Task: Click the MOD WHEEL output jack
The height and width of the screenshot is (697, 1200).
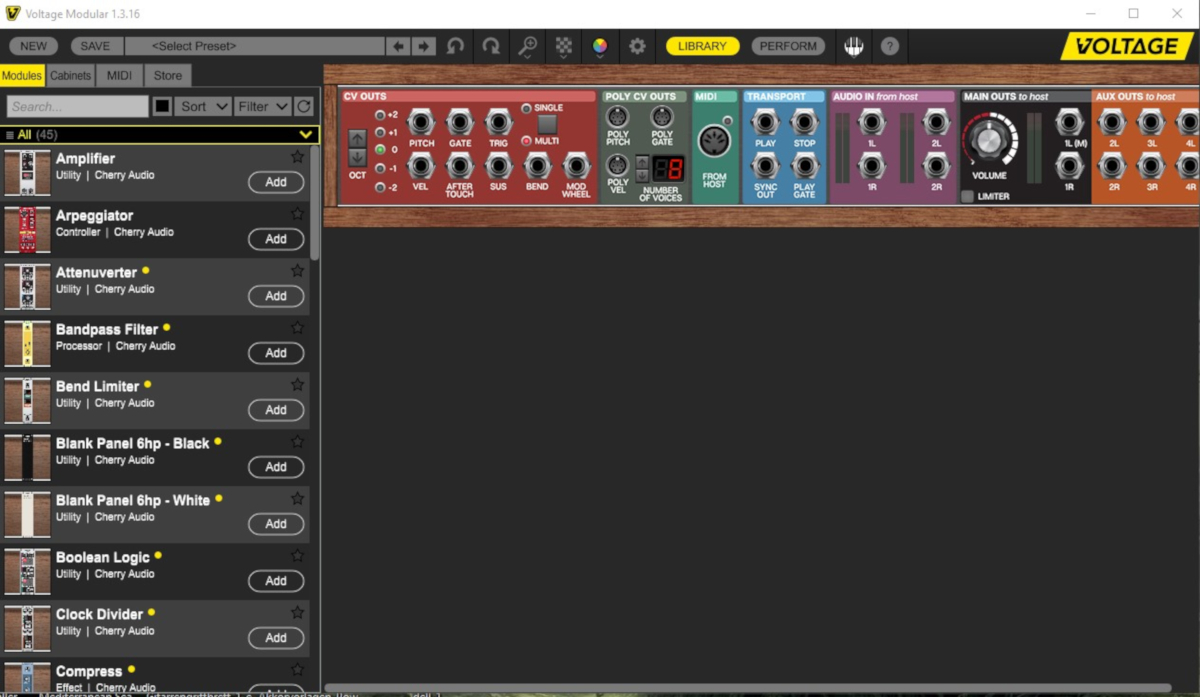Action: pyautogui.click(x=576, y=166)
